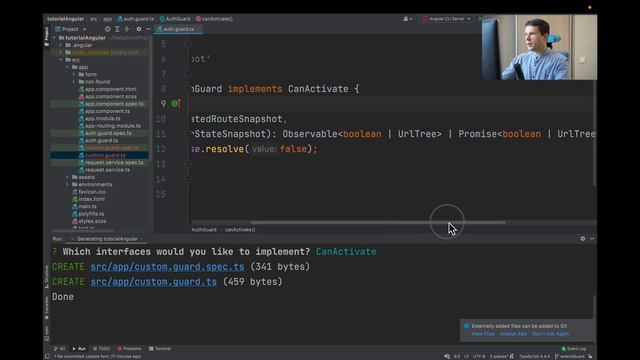The width and height of the screenshot is (640, 360).
Task: Expand the assets folder
Action: [x=67, y=177]
